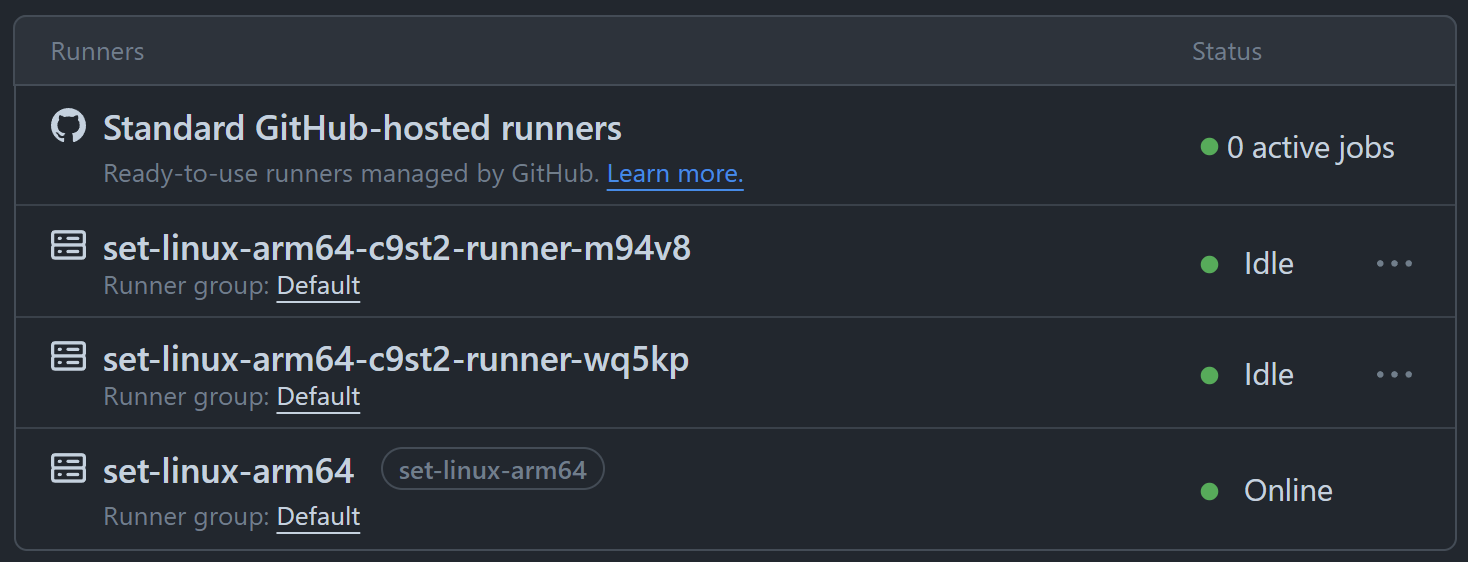This screenshot has width=1468, height=562.
Task: Click server icon beside runner-m94v8
Action: (68, 246)
